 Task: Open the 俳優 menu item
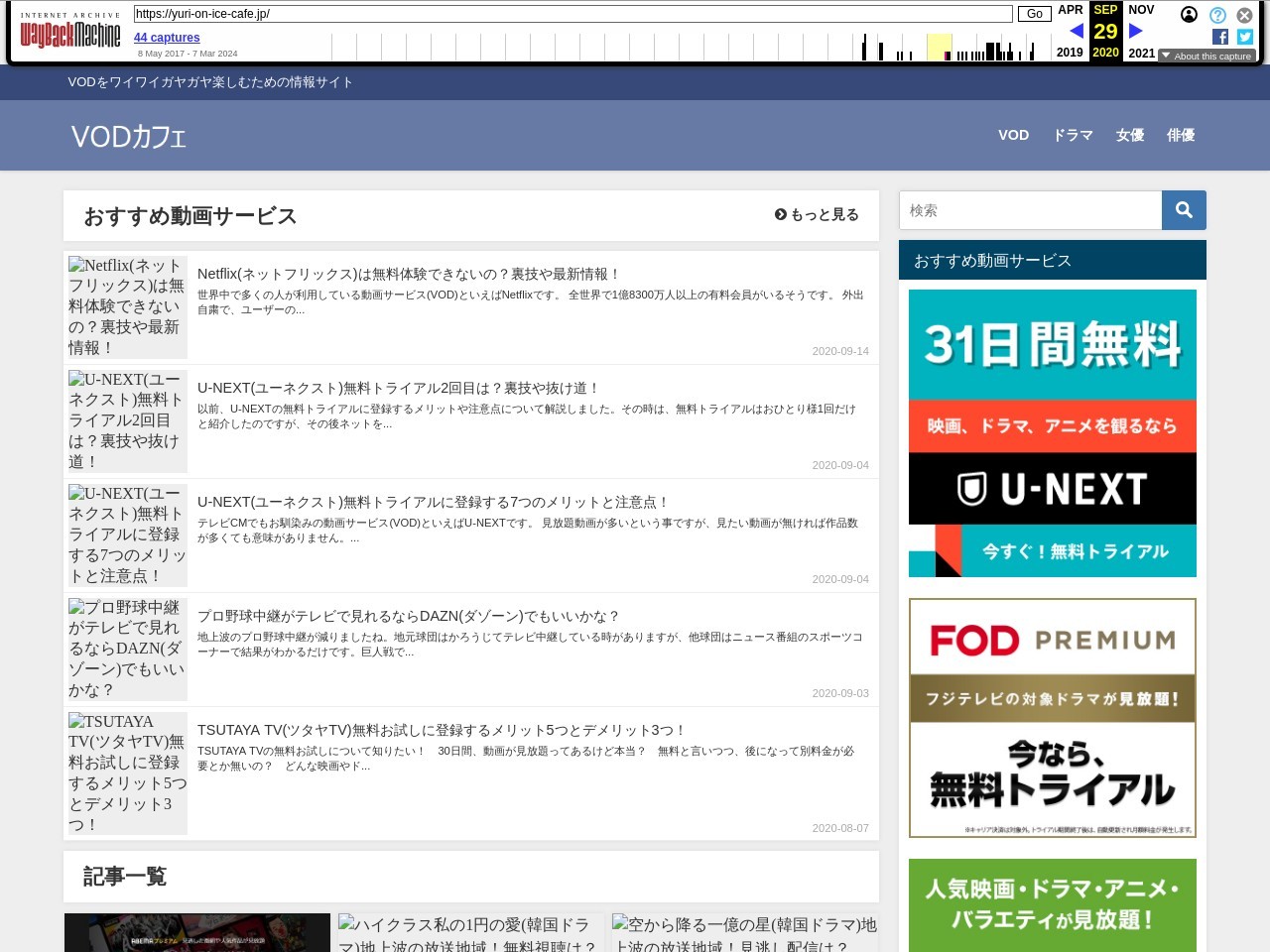coord(1181,135)
